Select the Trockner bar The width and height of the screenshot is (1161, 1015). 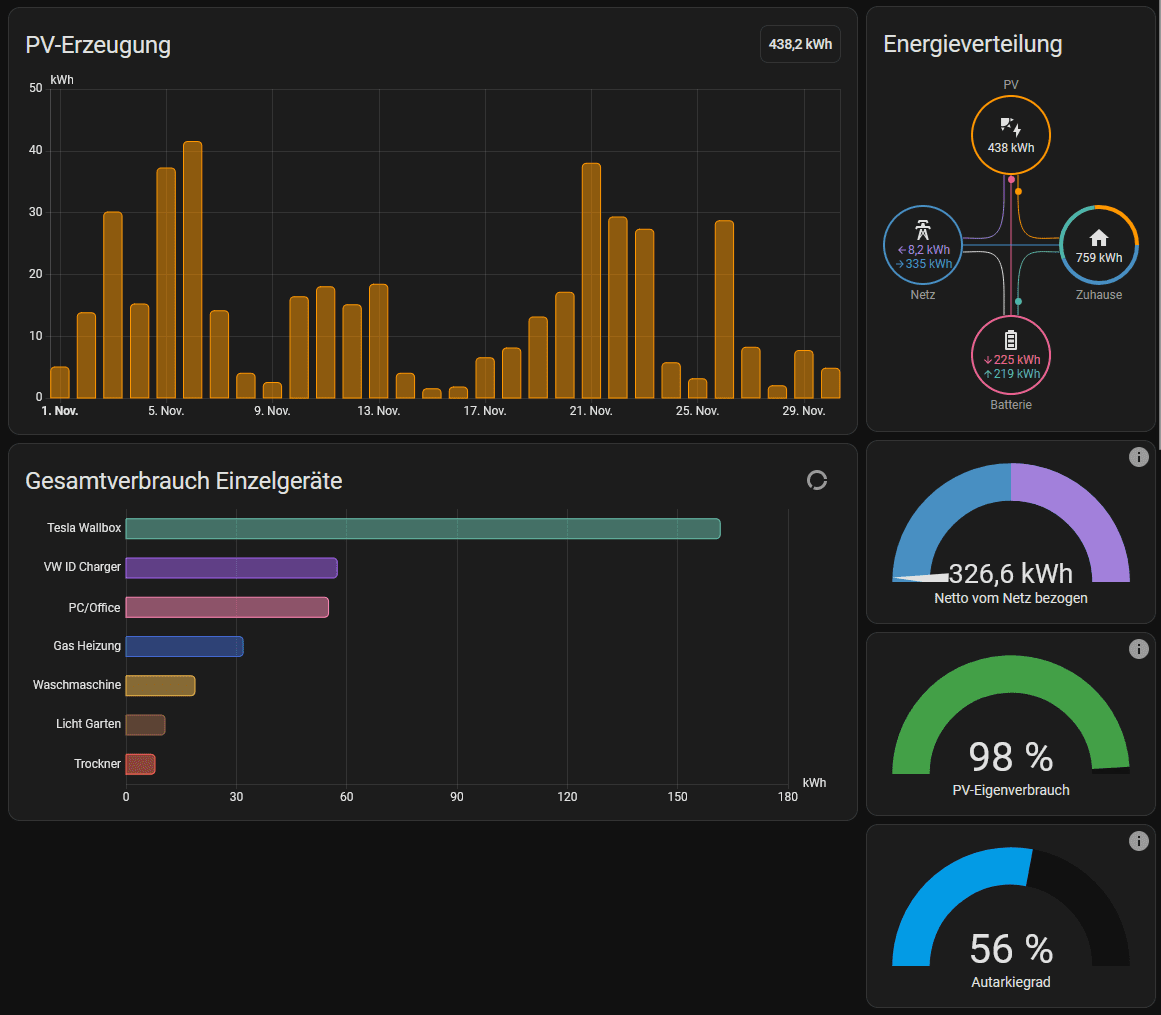tap(141, 764)
